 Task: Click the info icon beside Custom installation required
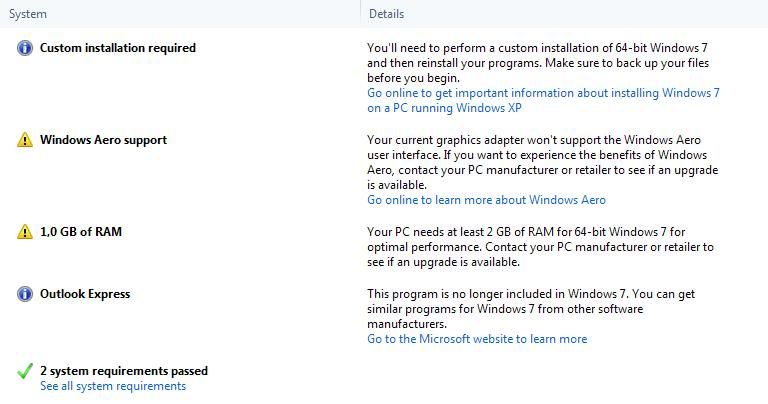pyautogui.click(x=25, y=48)
